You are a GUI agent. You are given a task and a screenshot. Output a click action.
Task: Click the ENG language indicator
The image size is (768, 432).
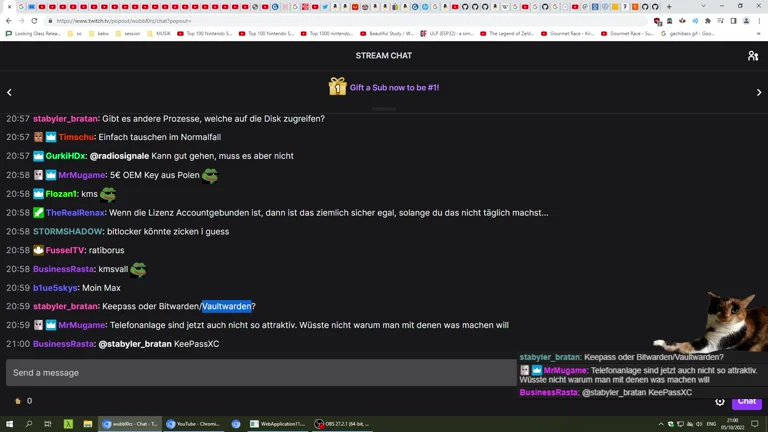(x=711, y=424)
